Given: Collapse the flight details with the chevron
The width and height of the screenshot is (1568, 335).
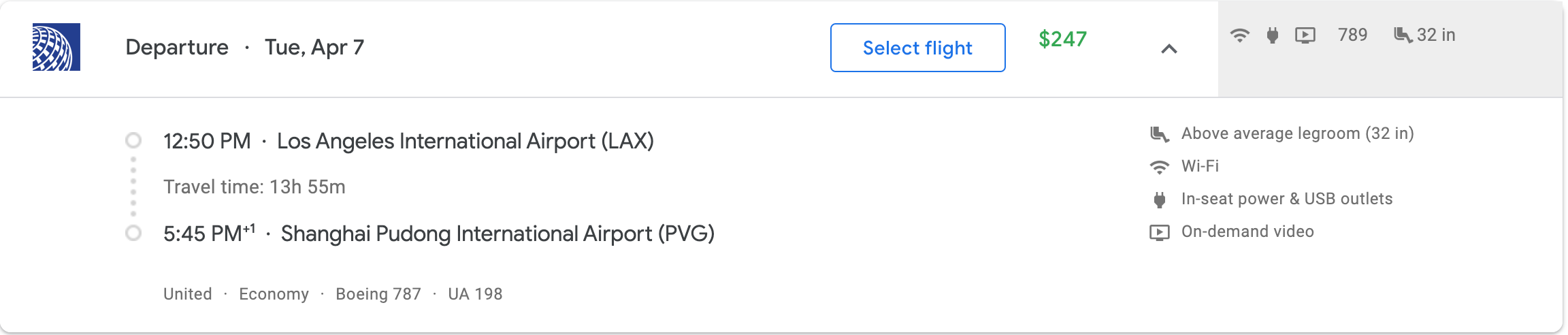Looking at the screenshot, I should pos(1169,48).
